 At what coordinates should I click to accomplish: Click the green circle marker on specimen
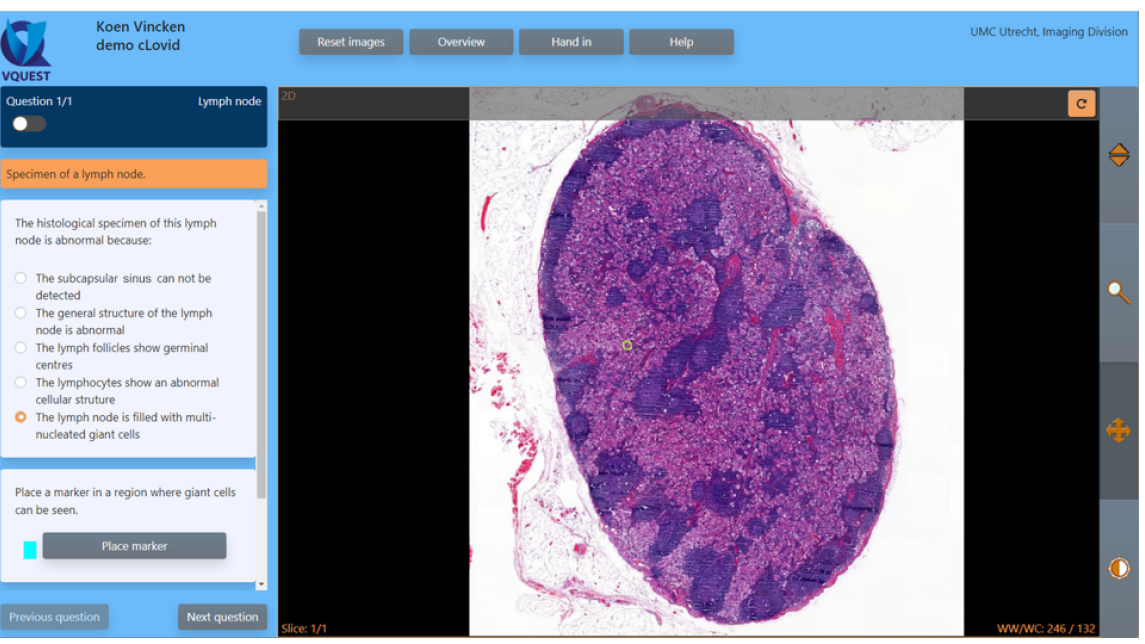click(627, 346)
